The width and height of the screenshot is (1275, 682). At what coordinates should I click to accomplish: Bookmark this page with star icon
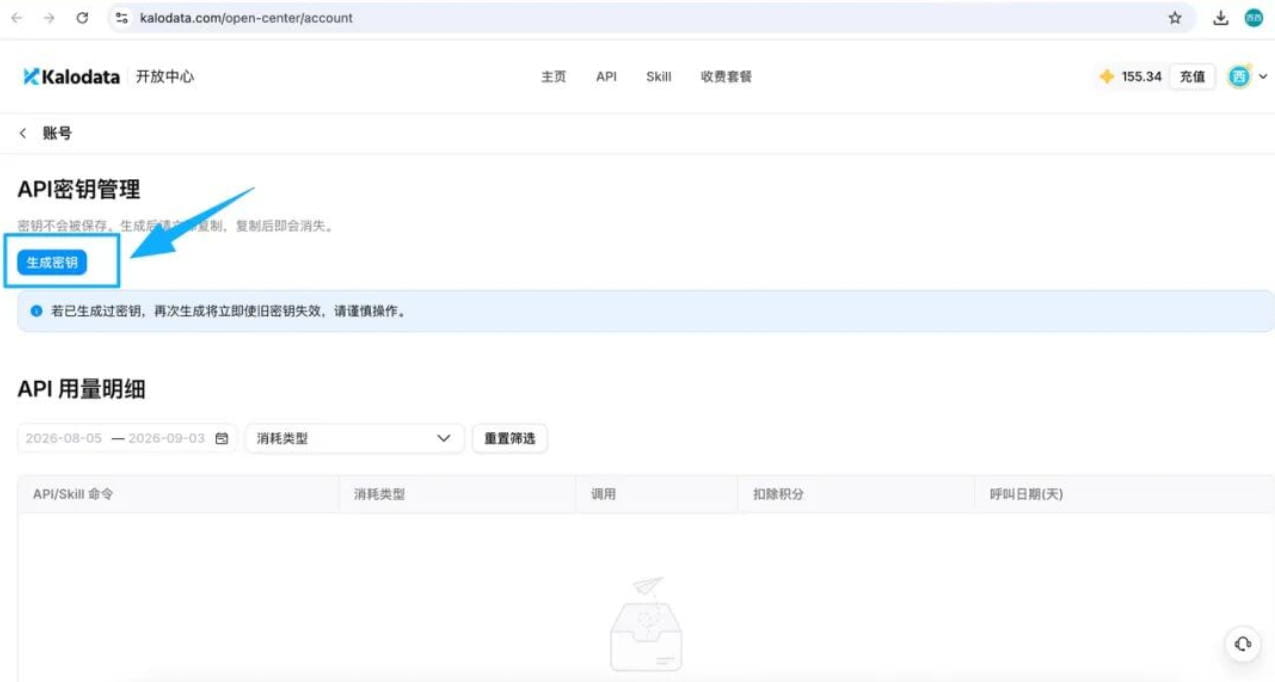[x=1175, y=18]
